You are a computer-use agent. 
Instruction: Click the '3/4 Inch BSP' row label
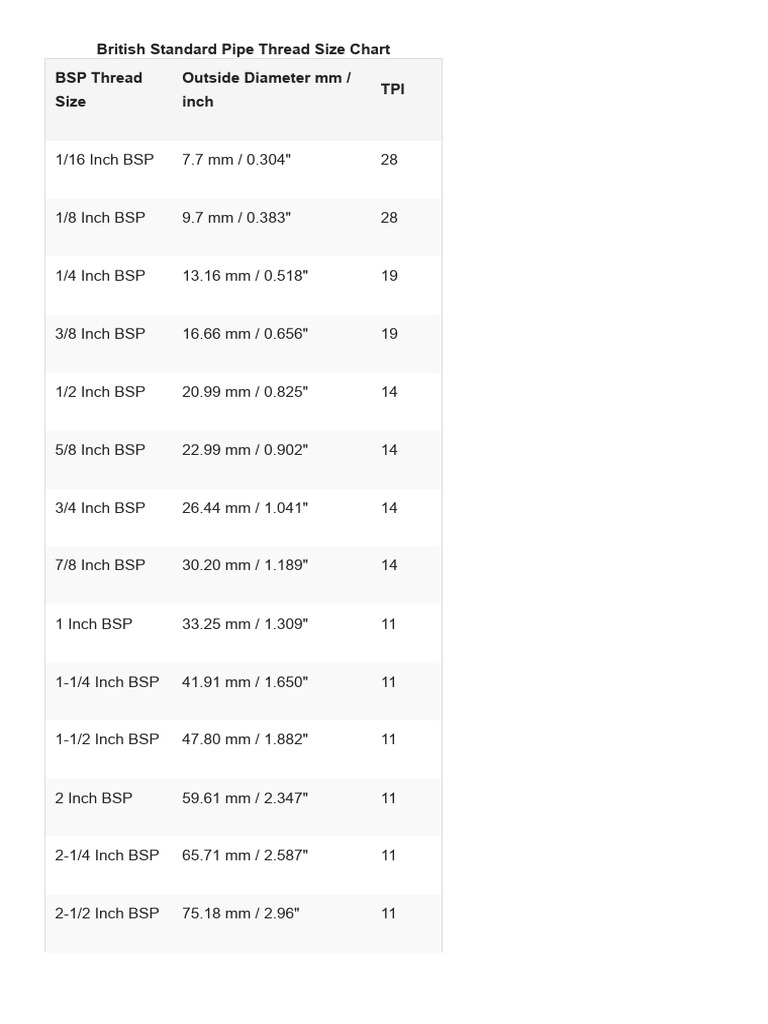[x=100, y=507]
